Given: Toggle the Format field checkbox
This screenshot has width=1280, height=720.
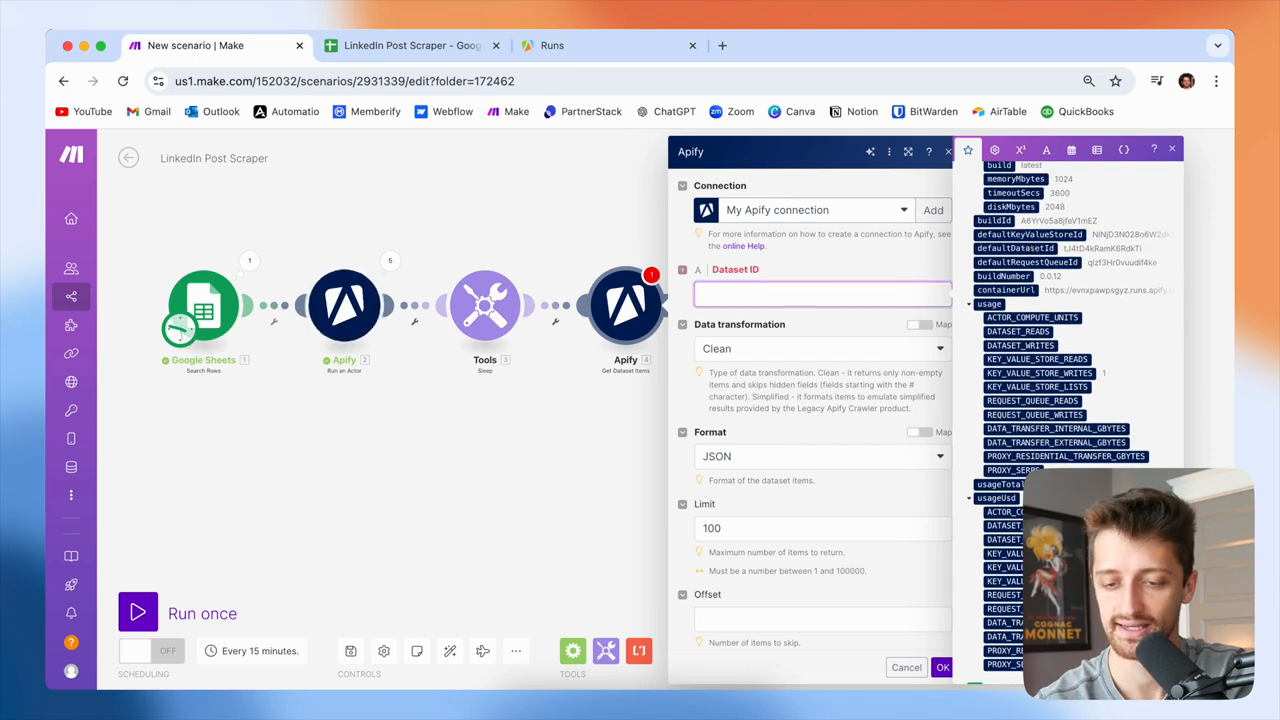Looking at the screenshot, I should pyautogui.click(x=683, y=432).
